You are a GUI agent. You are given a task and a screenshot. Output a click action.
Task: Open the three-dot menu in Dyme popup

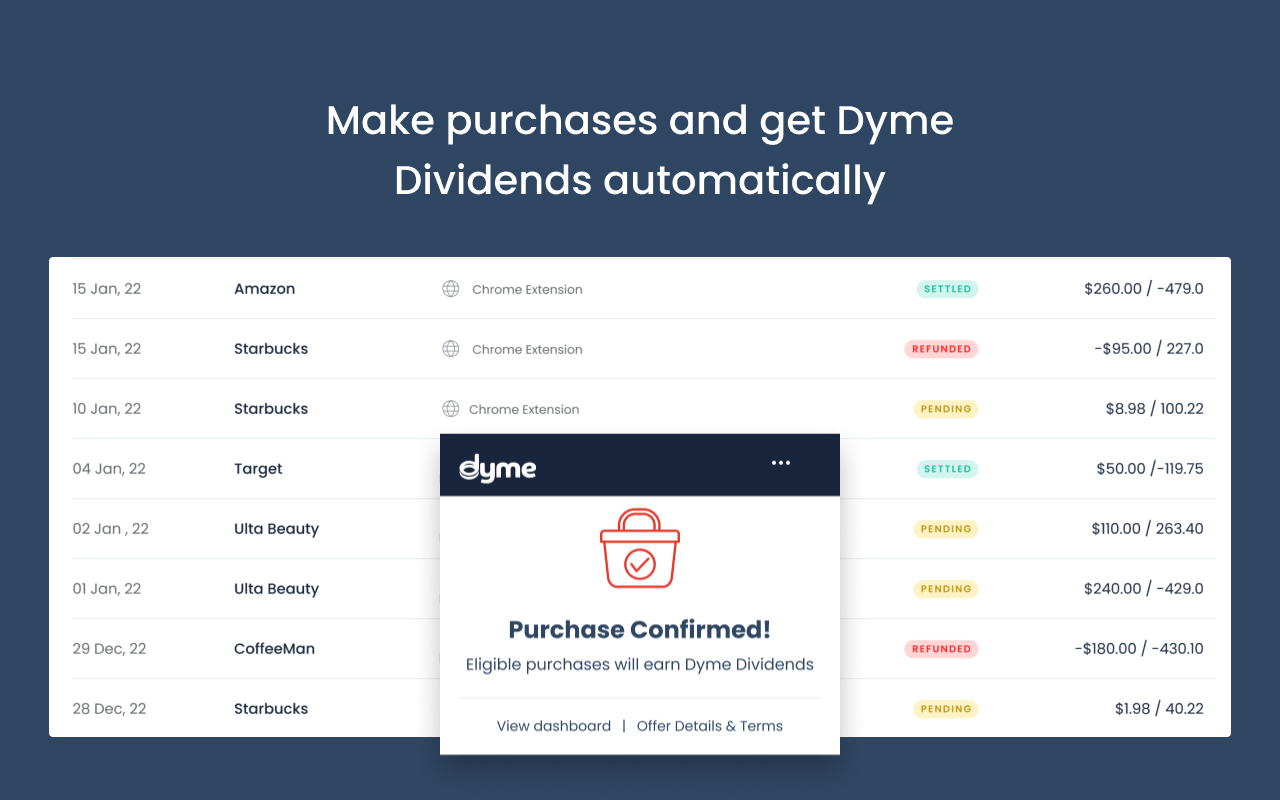click(781, 463)
